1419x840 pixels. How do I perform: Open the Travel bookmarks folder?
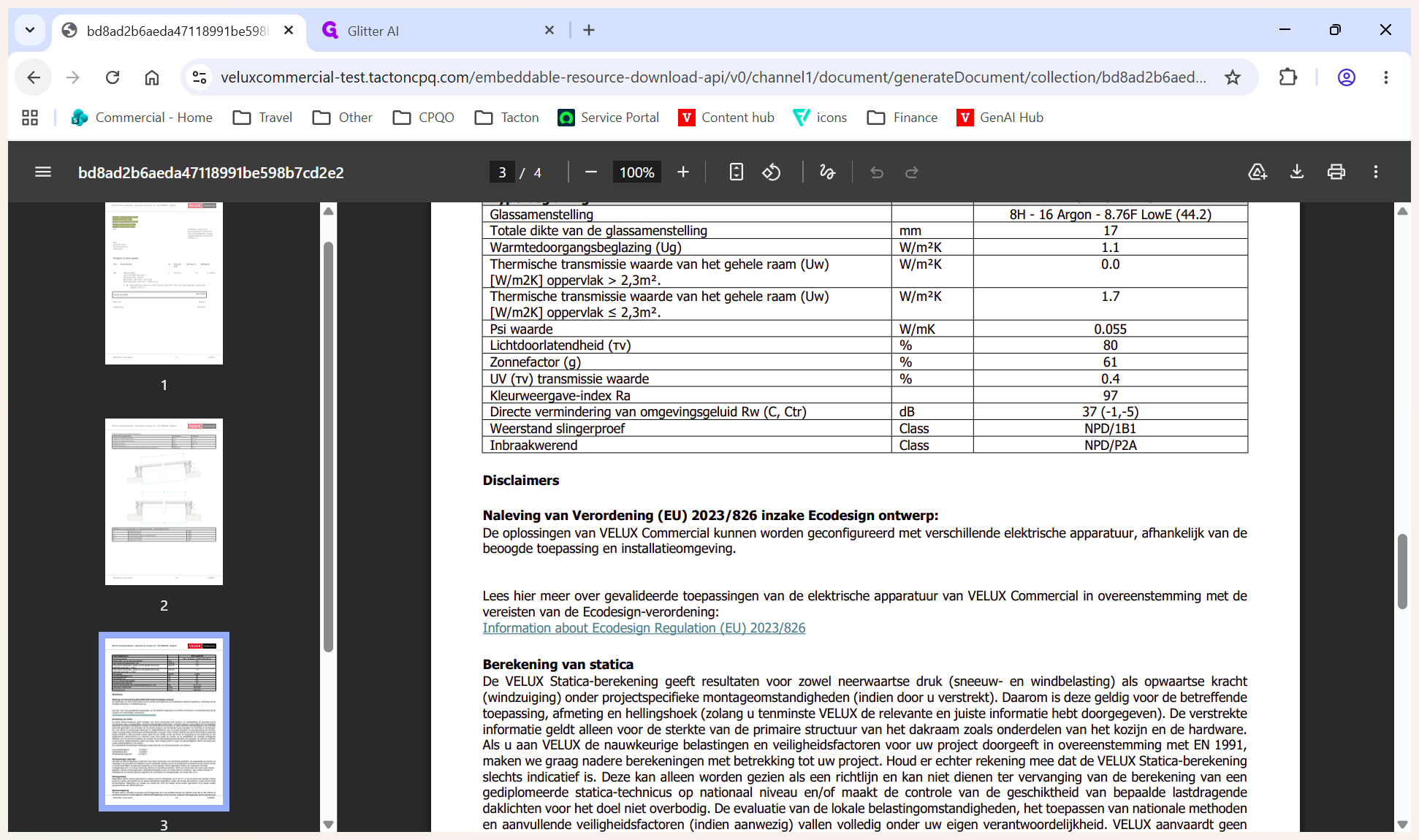coord(262,118)
